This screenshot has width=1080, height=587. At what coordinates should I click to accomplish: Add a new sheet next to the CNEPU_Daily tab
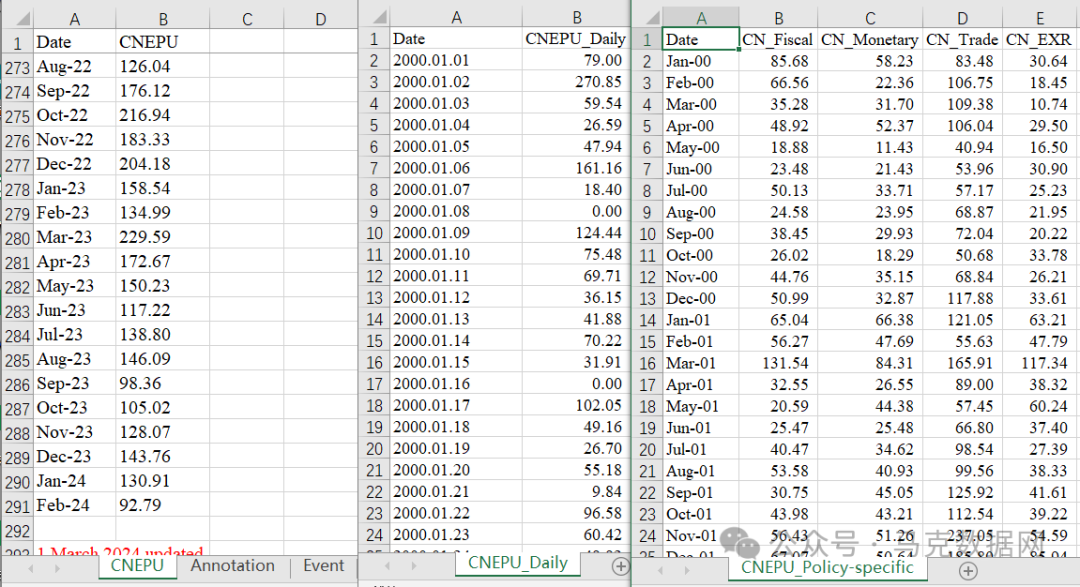click(x=621, y=566)
